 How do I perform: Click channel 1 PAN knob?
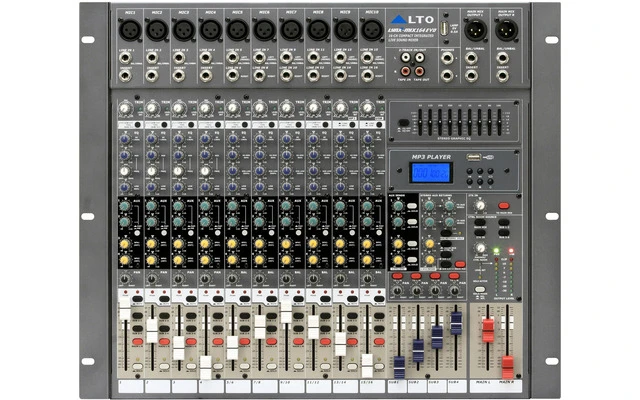[125, 279]
